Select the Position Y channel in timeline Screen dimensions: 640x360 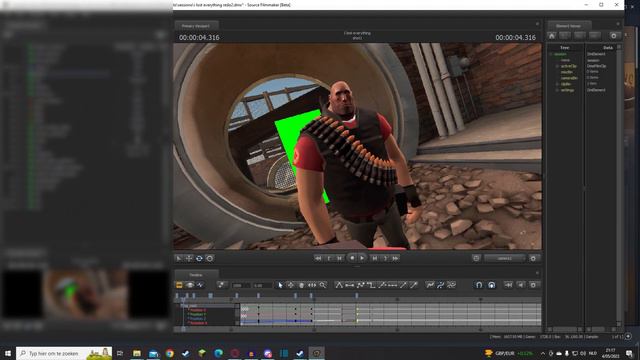point(198,314)
